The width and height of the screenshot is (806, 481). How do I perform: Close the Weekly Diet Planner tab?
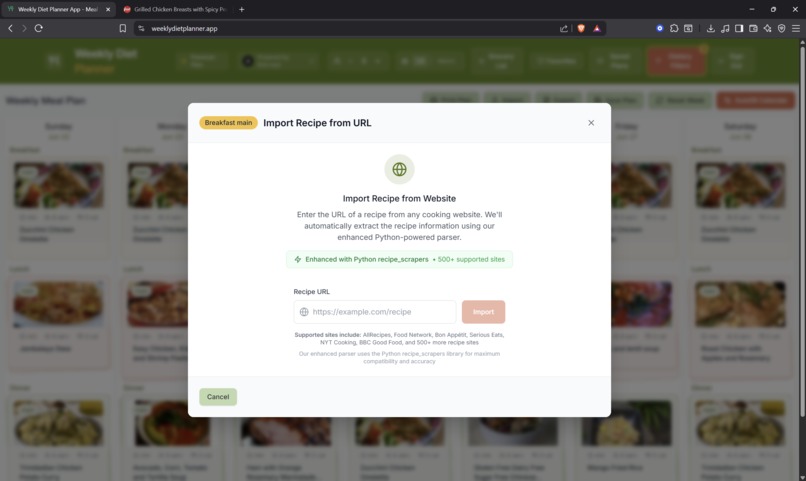[x=108, y=9]
